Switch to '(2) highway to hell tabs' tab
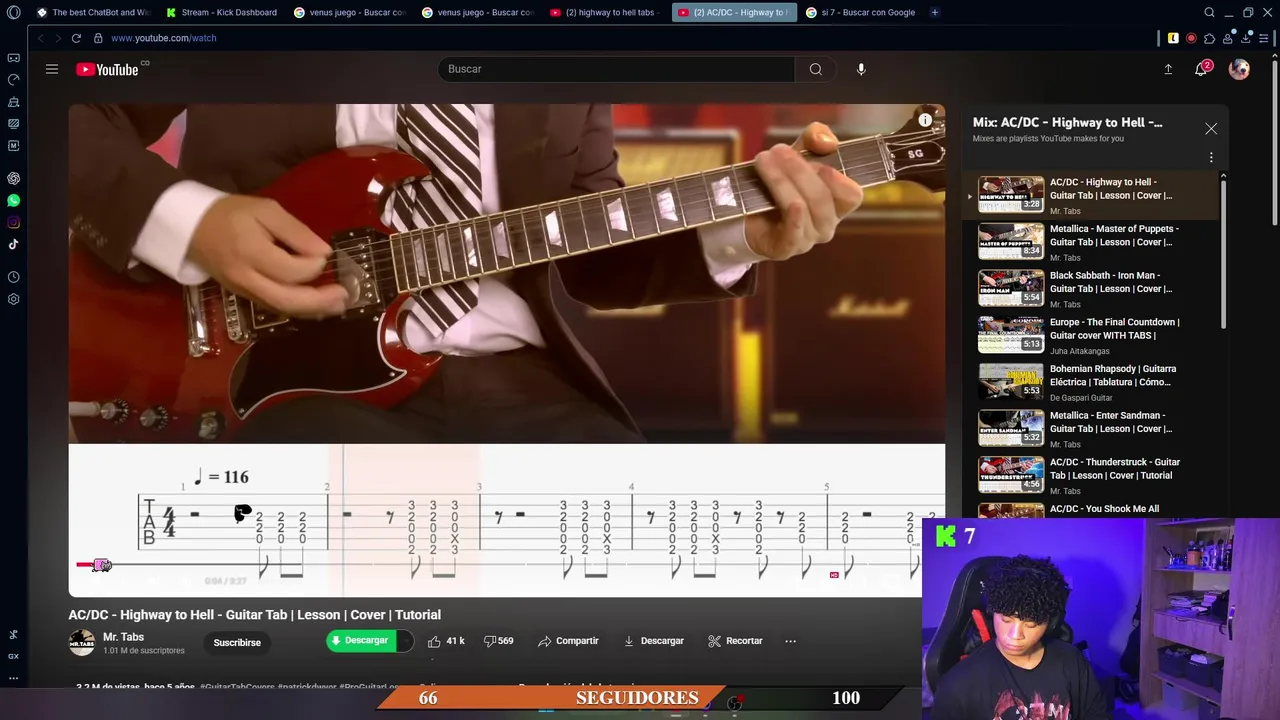The width and height of the screenshot is (1280, 720). (x=604, y=12)
